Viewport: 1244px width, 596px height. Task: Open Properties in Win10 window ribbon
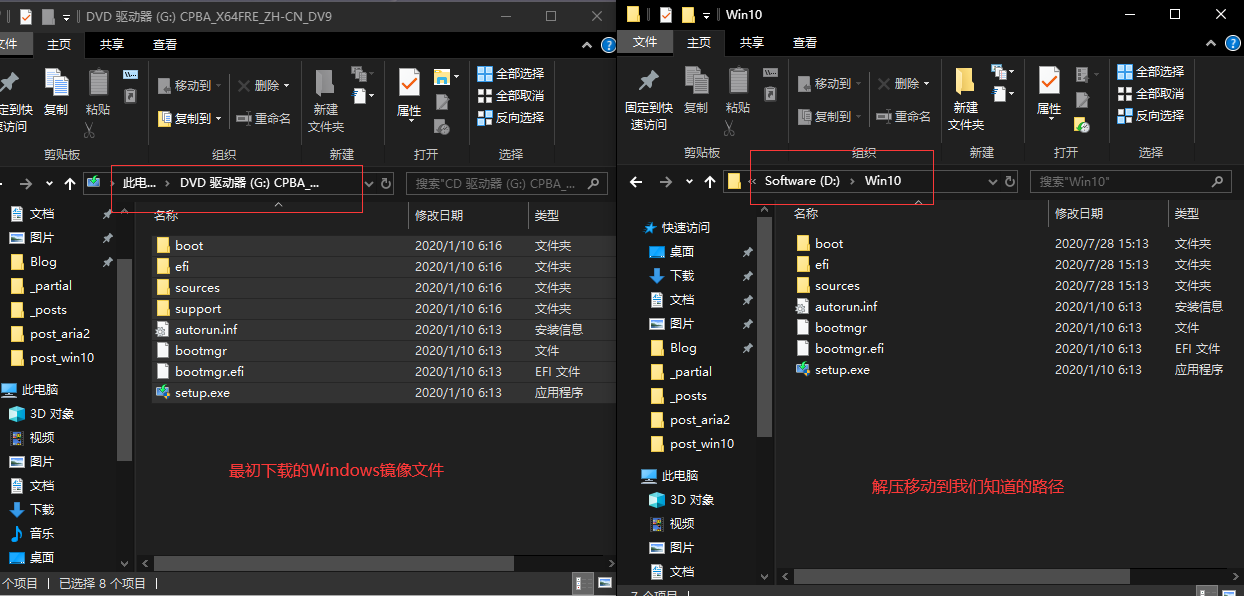coord(1049,91)
